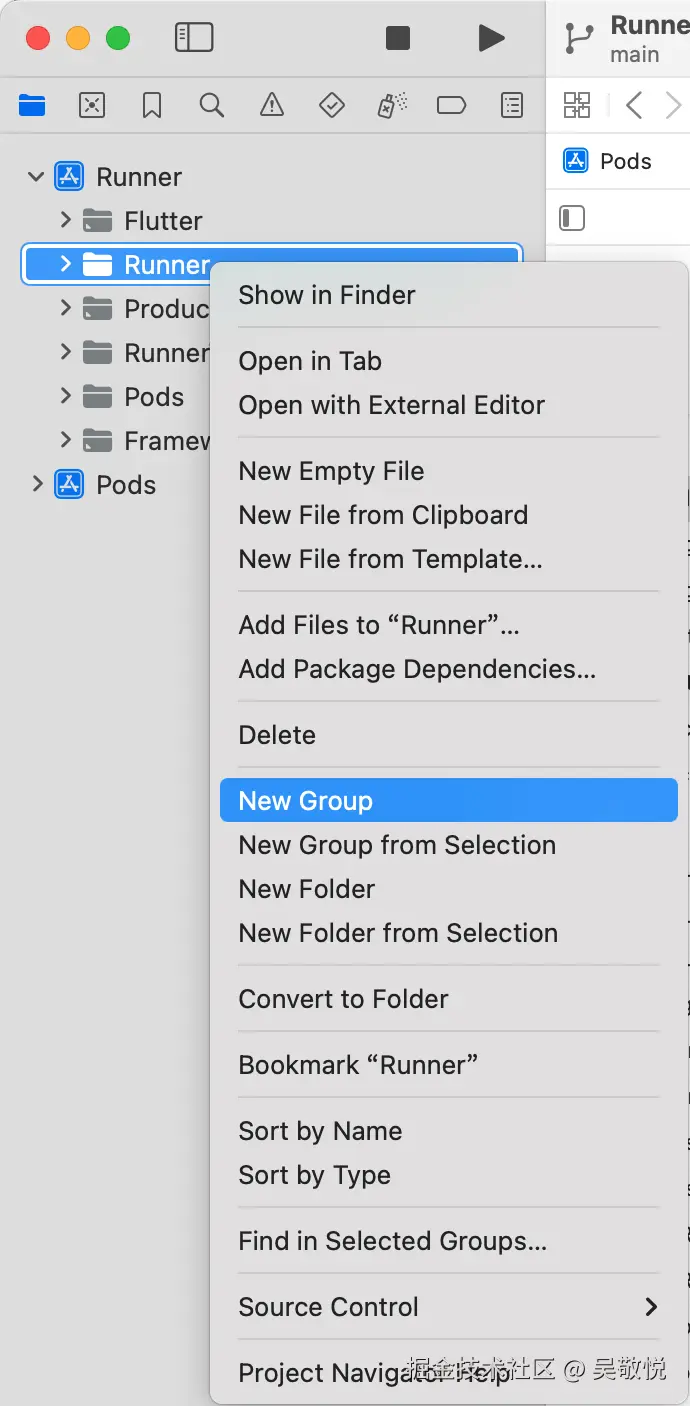Screen dimensions: 690x1406
Task: Run the project with Play button
Action: (x=491, y=38)
